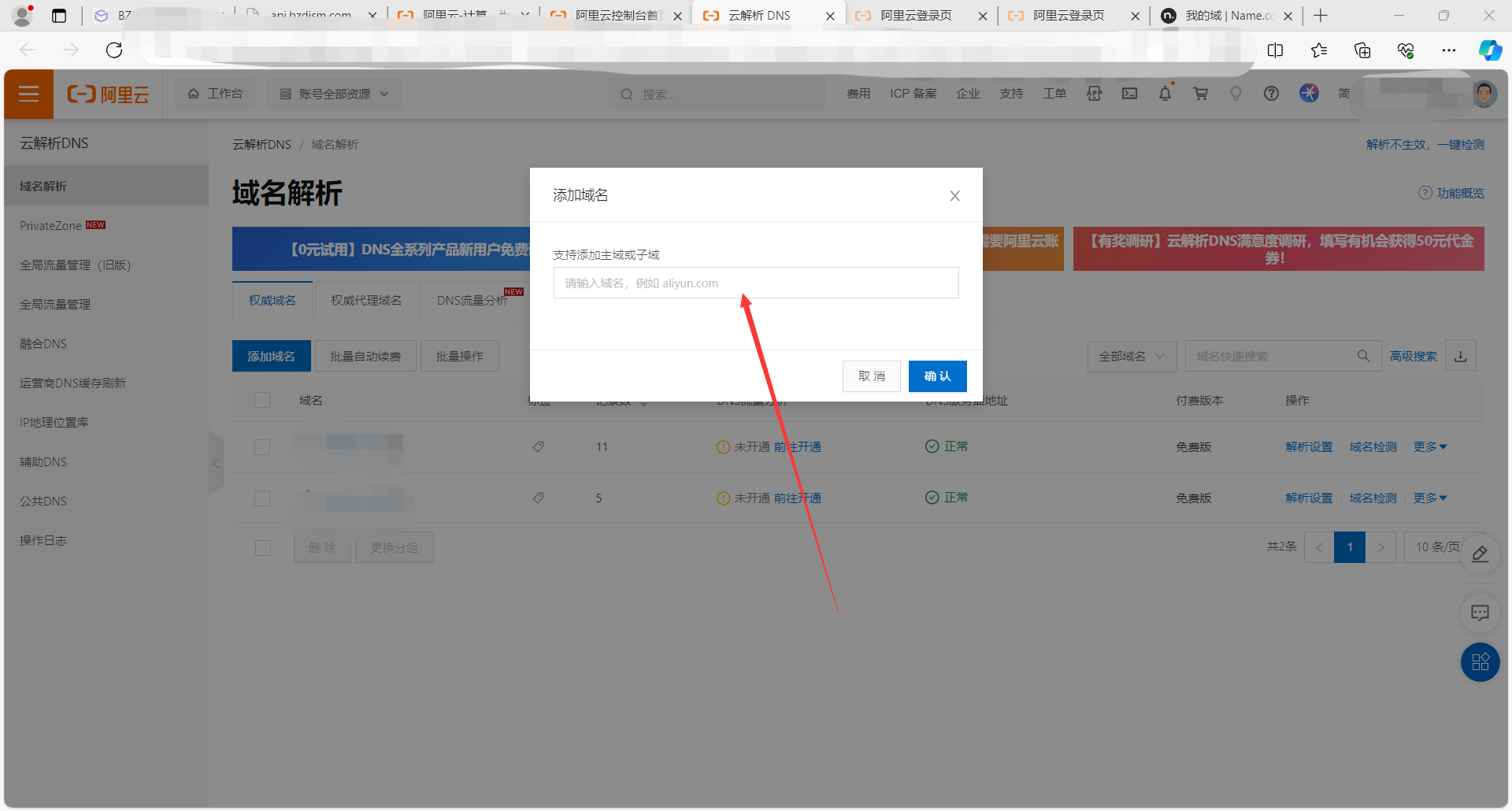Click the tag icon in the 5-record row
The image size is (1512, 811).
tap(539, 498)
